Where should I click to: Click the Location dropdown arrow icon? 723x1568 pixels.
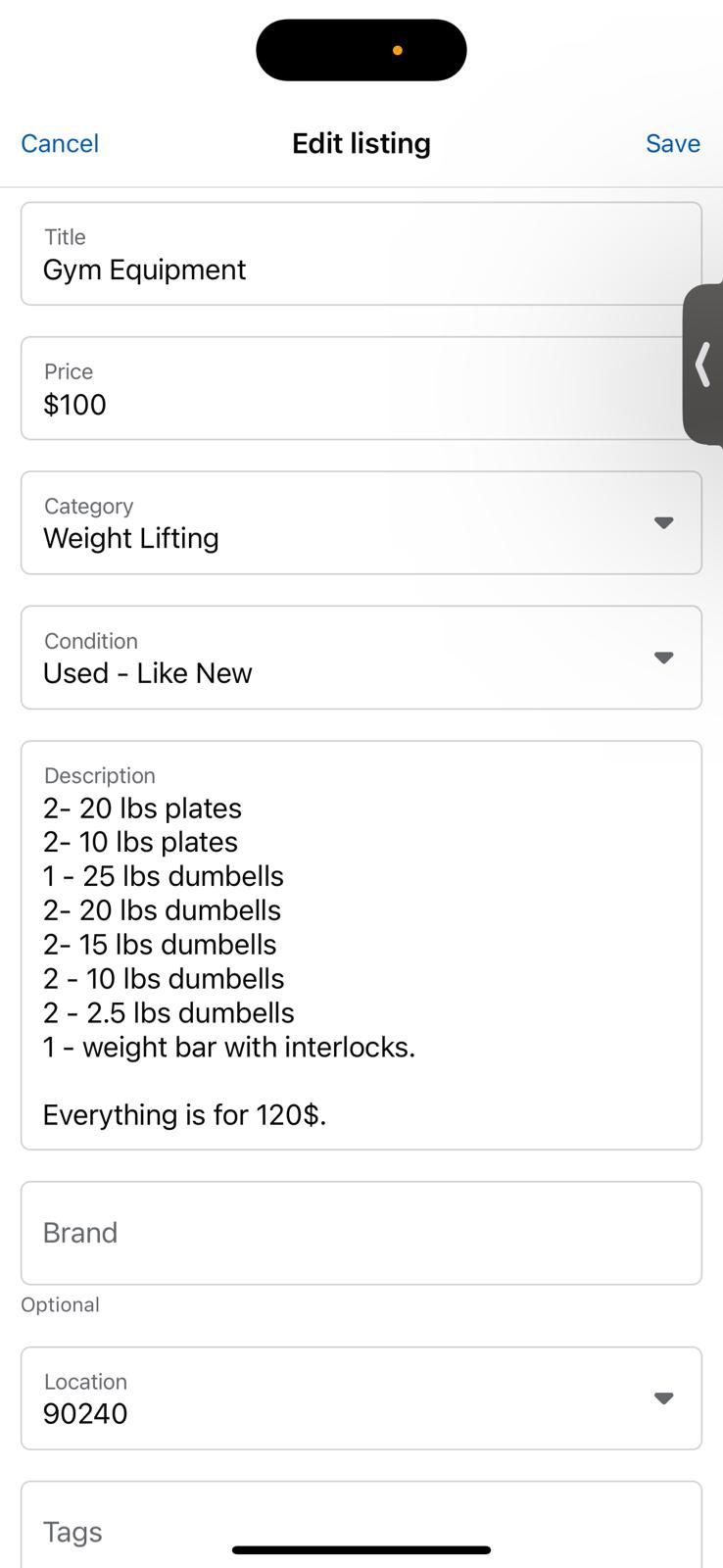click(x=663, y=1398)
